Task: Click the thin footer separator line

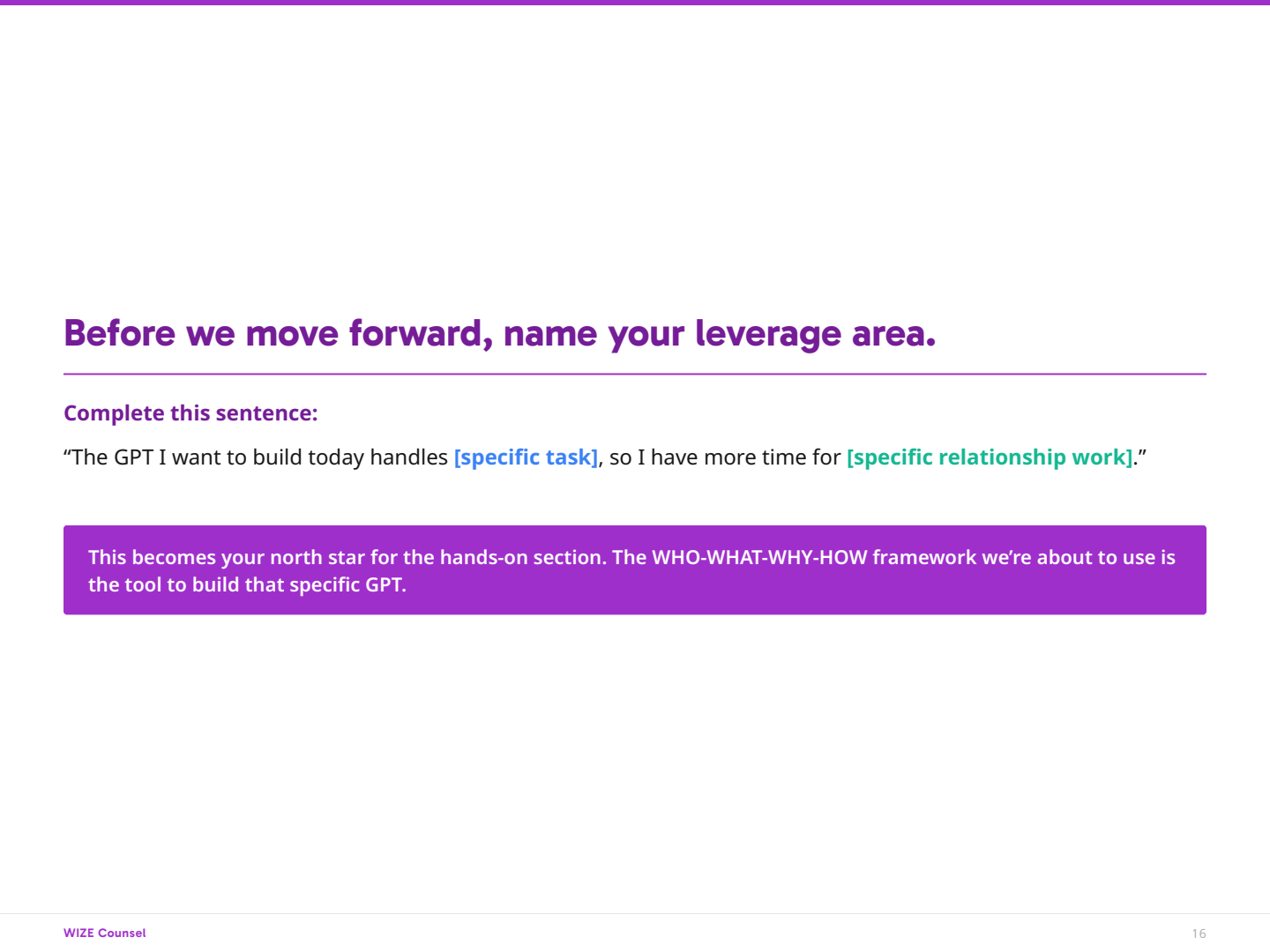Action: (x=635, y=913)
